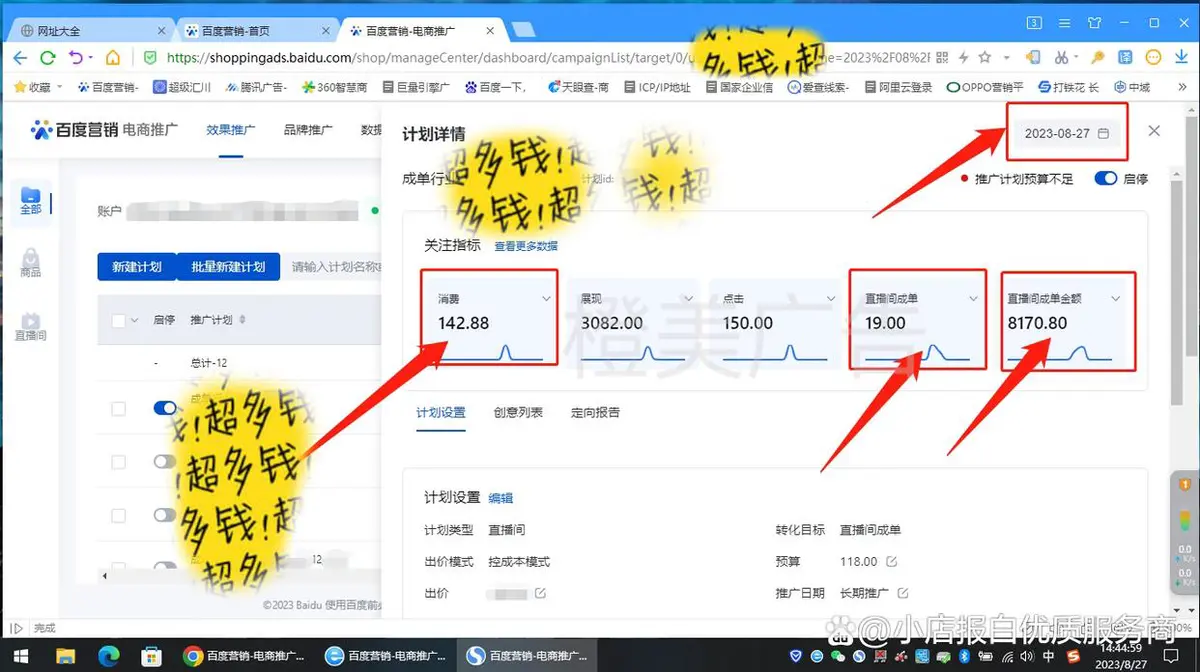Click the browser refresh icon

(x=48, y=58)
